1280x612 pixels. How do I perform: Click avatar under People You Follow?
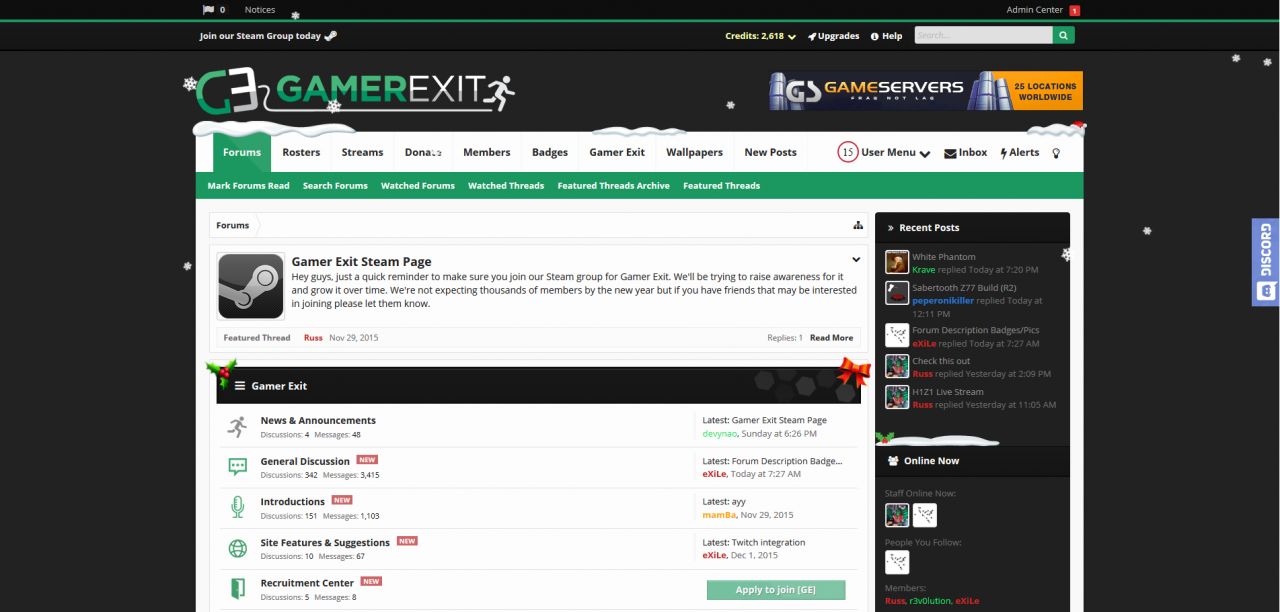(x=897, y=562)
